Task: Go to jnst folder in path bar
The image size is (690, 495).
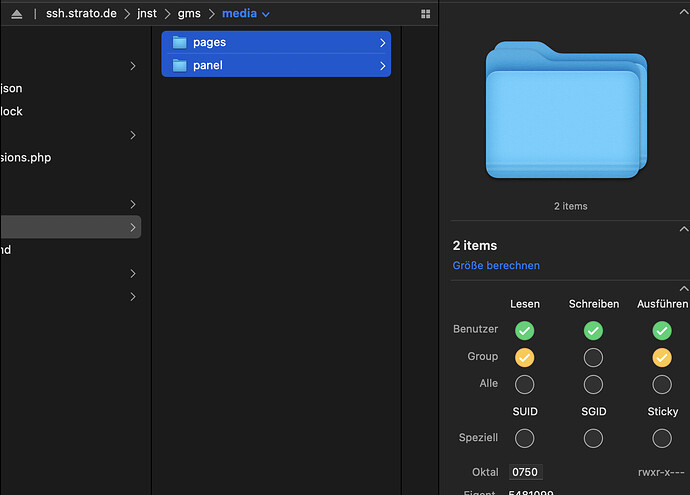Action: pyautogui.click(x=147, y=14)
